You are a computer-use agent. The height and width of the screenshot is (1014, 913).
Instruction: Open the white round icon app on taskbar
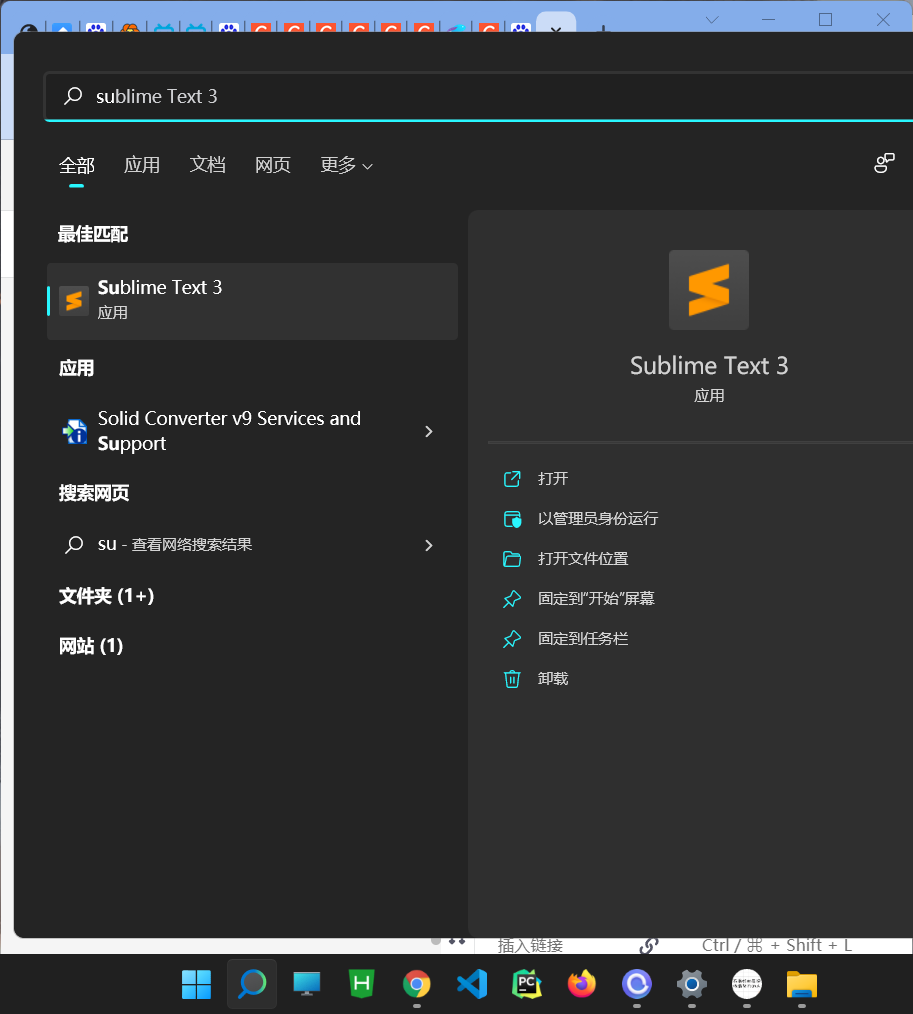pos(747,984)
